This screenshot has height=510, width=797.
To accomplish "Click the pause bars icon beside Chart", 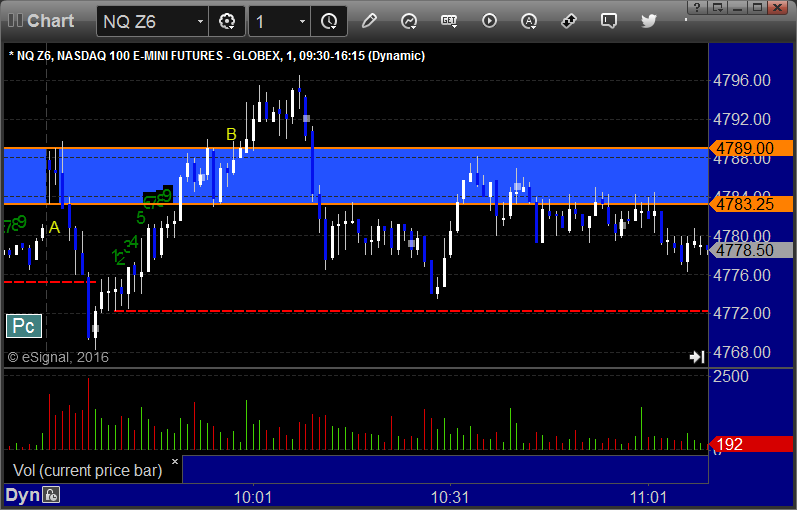I will pyautogui.click(x=15, y=21).
